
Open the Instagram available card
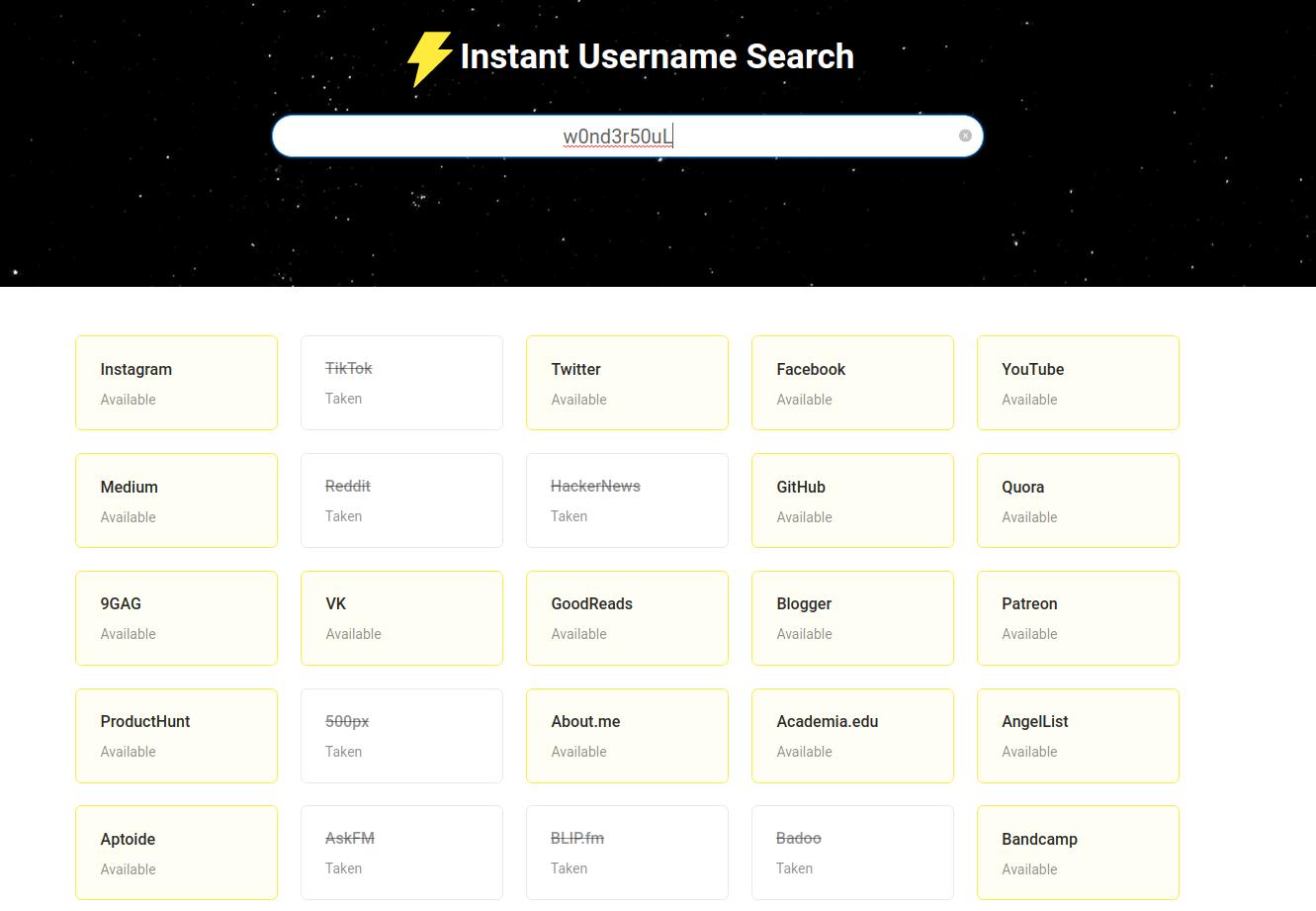(x=176, y=383)
